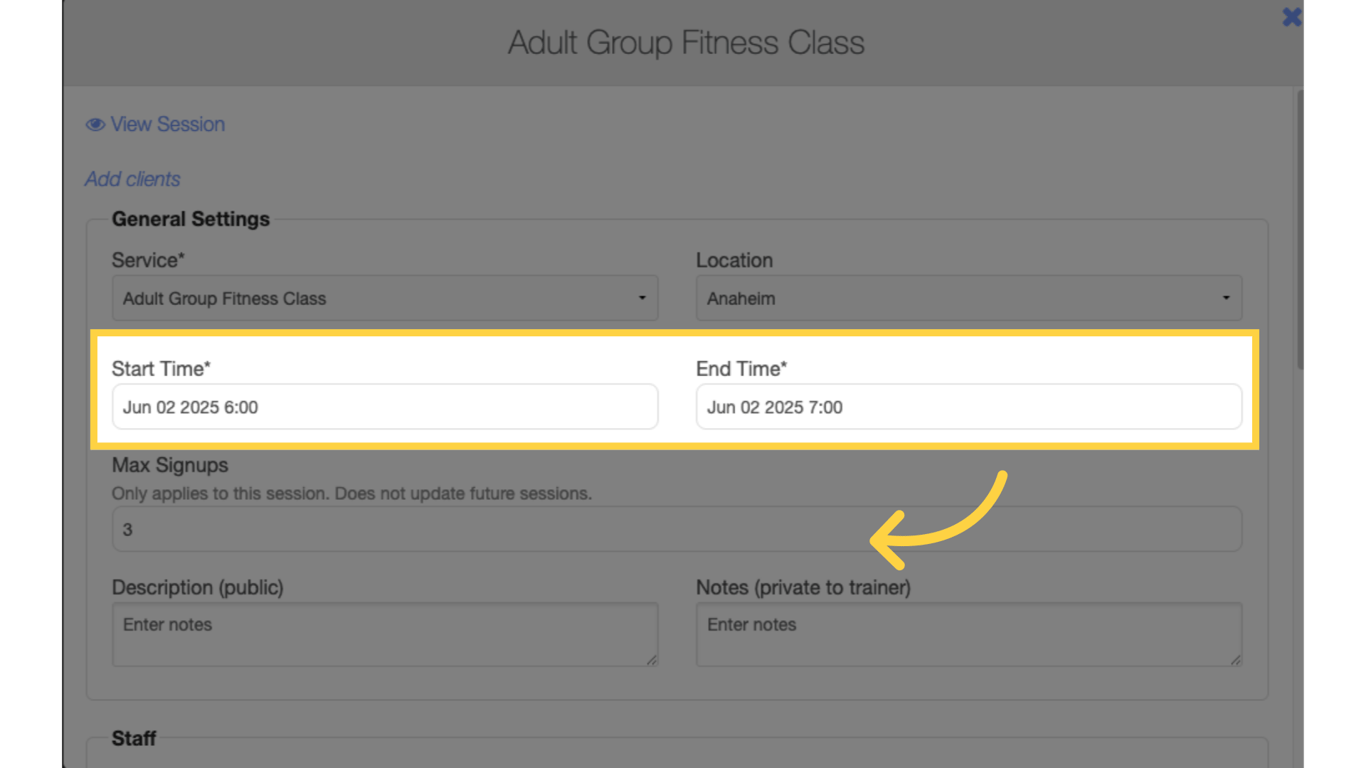Click the Description text area resize handle

pyautogui.click(x=652, y=660)
